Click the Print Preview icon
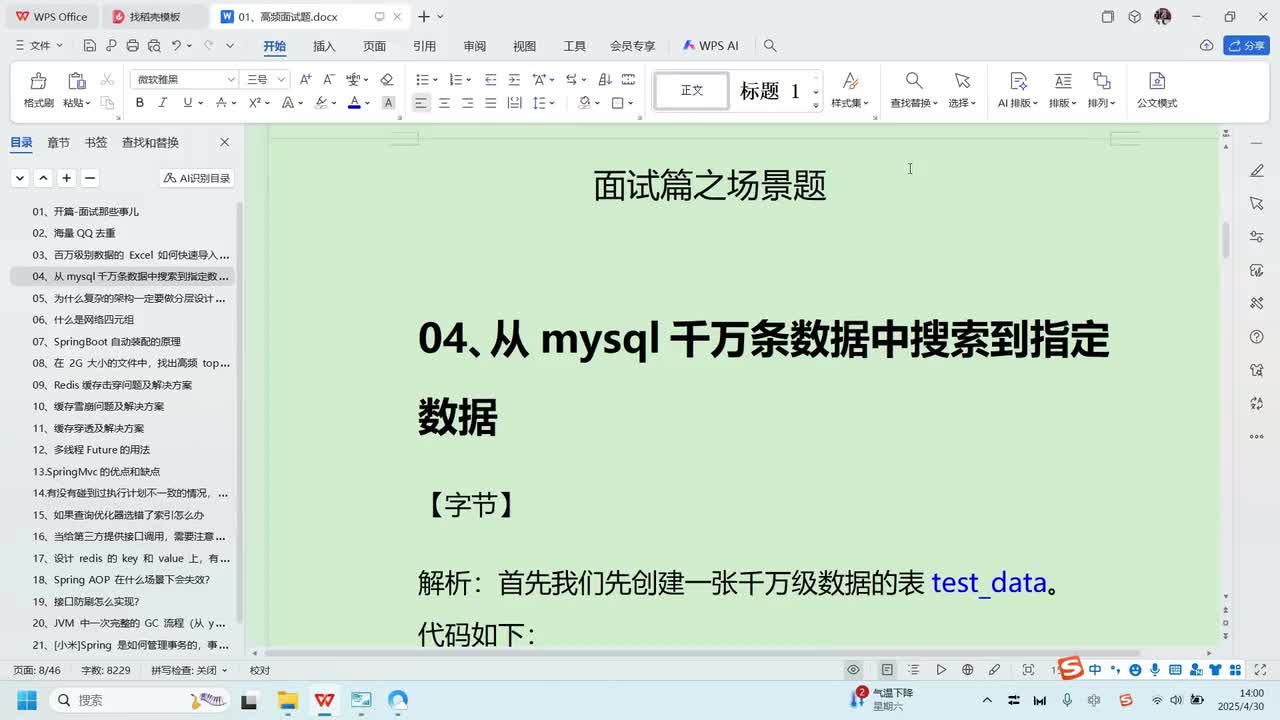This screenshot has width=1280, height=720. pos(154,46)
